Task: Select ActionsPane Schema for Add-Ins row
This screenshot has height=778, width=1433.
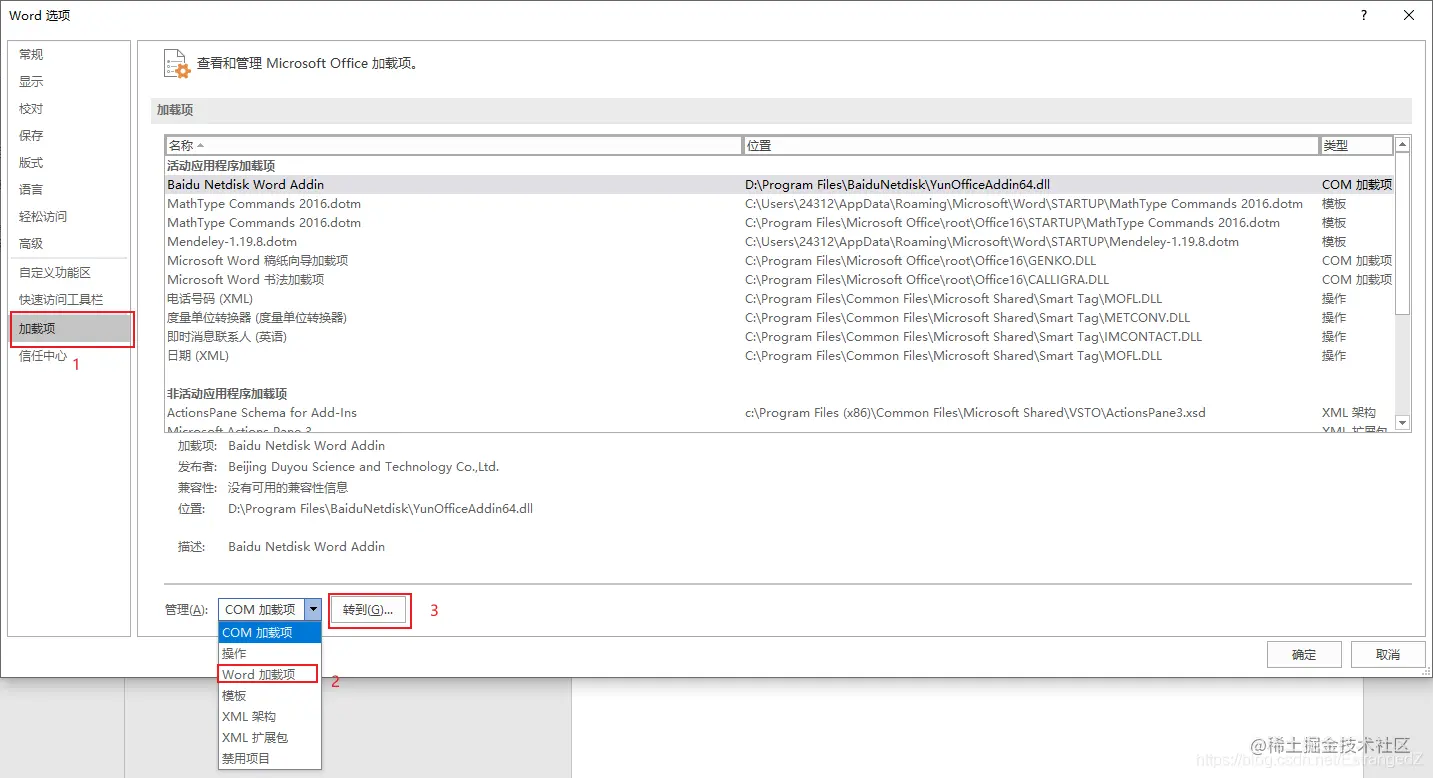Action: pos(779,413)
